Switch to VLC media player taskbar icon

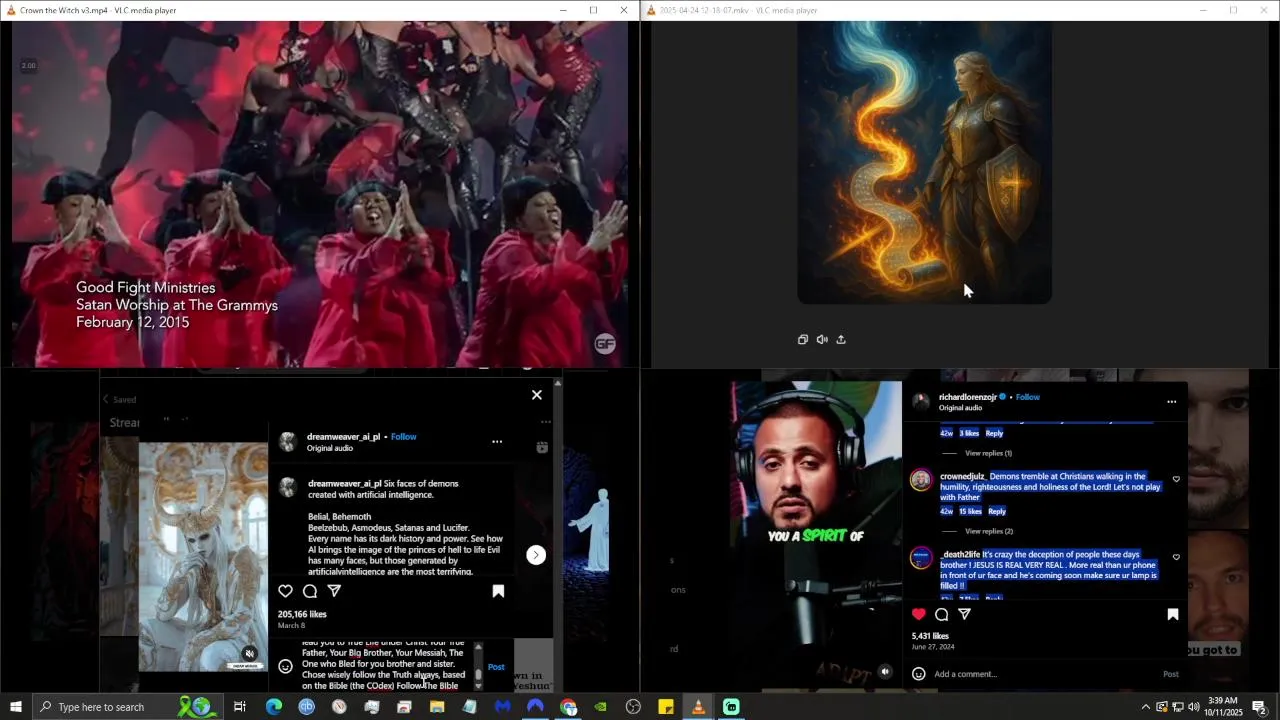[698, 707]
